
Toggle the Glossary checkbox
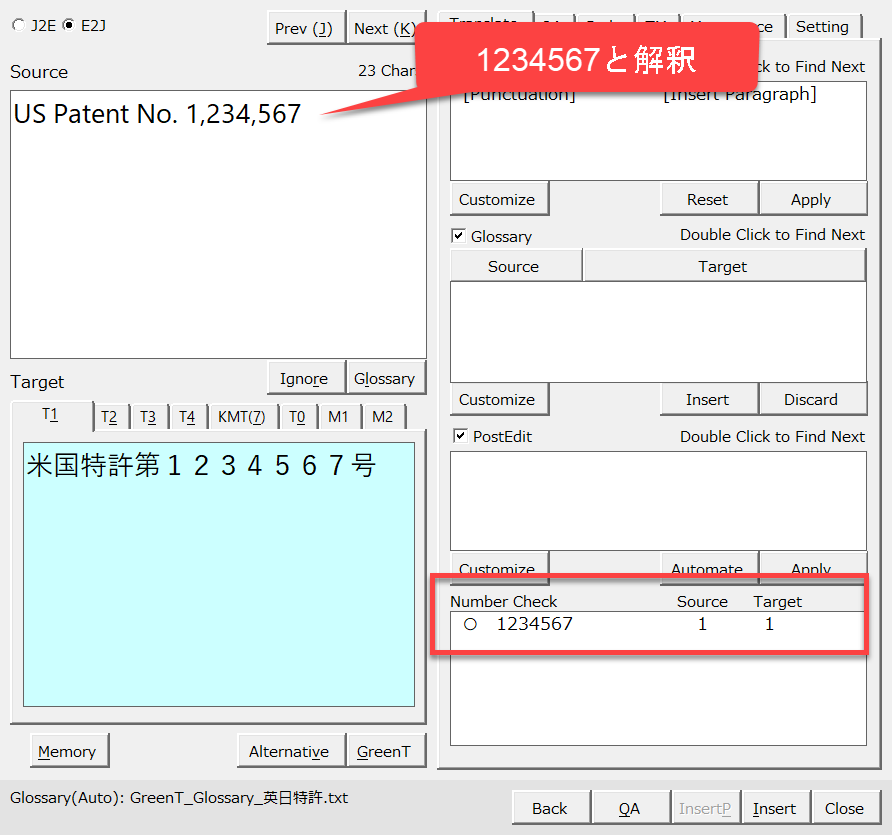(x=459, y=236)
